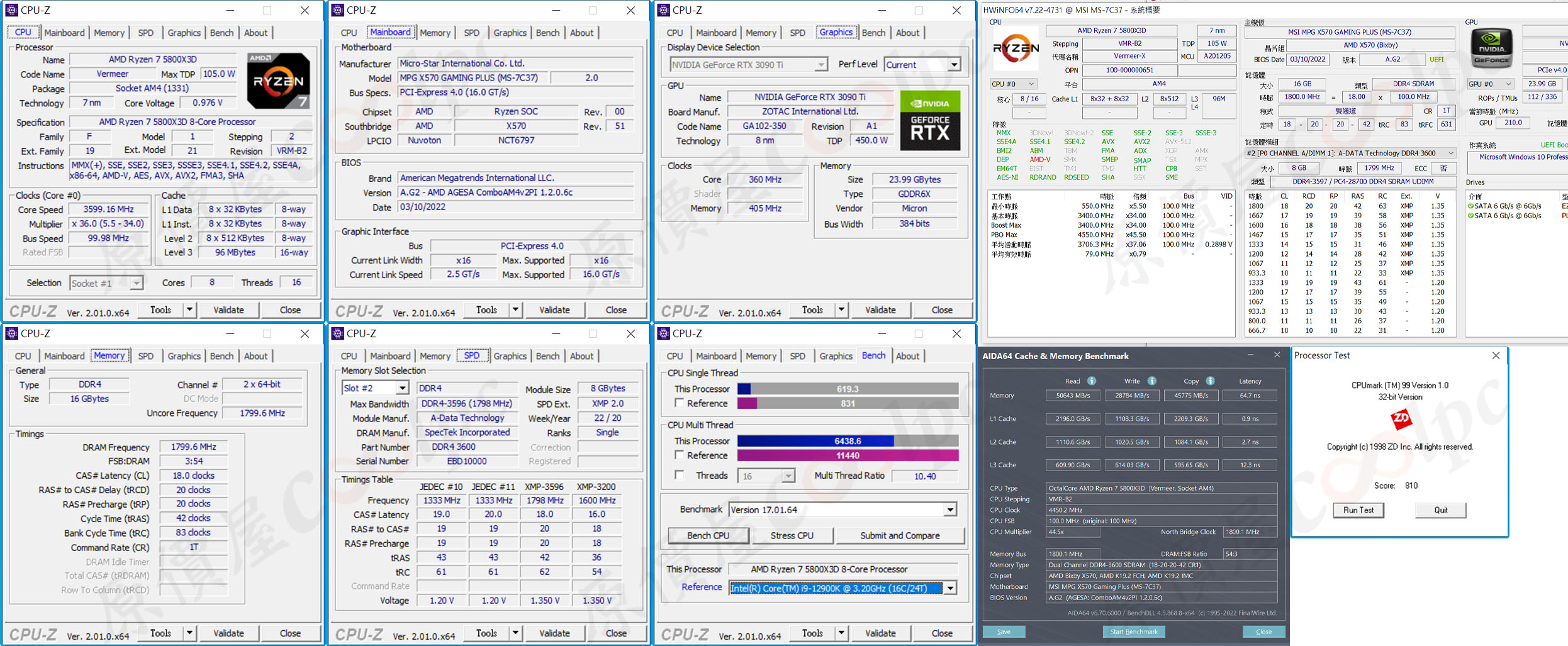Click AIDA64 Memory Read 50643 MB/s value

(x=1072, y=396)
